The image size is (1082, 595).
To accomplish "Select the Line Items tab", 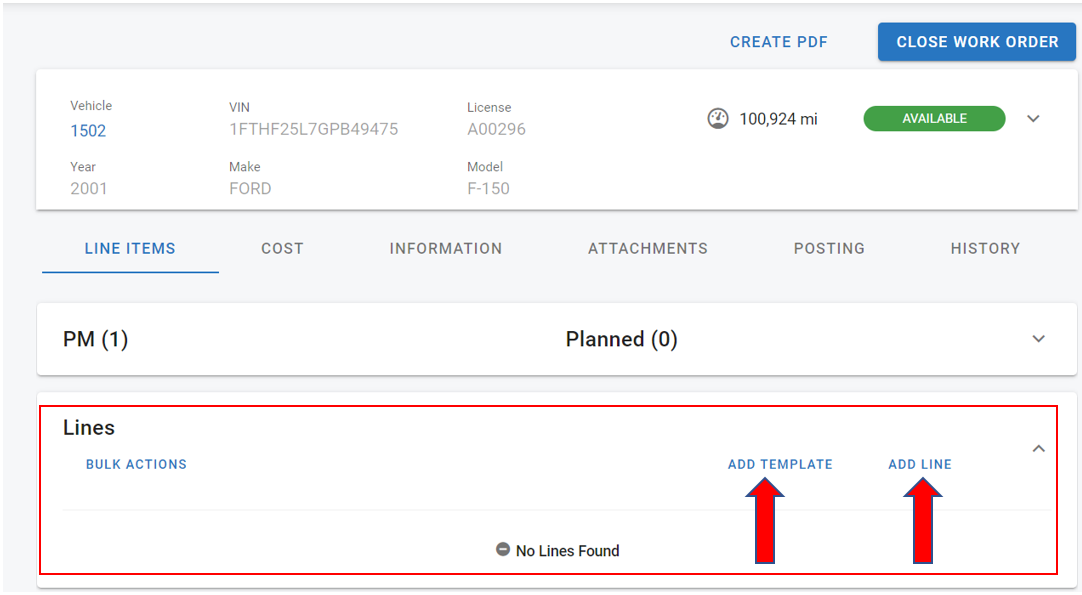I will pos(130,249).
